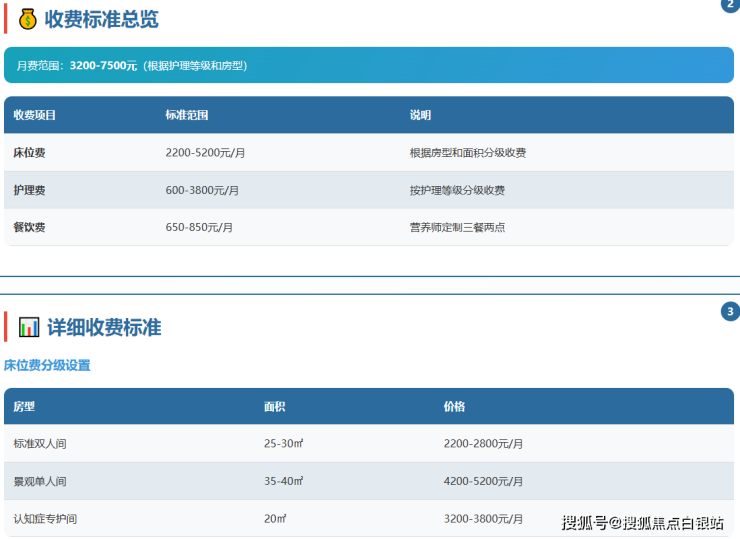Select the 月费范围 3200-7500元 banner
The image size is (740, 539).
pos(368,65)
